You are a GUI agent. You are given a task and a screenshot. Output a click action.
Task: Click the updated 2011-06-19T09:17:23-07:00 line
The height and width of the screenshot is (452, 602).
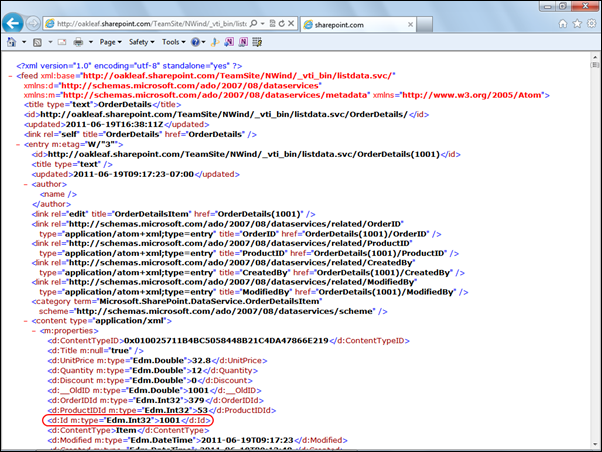tap(136, 174)
